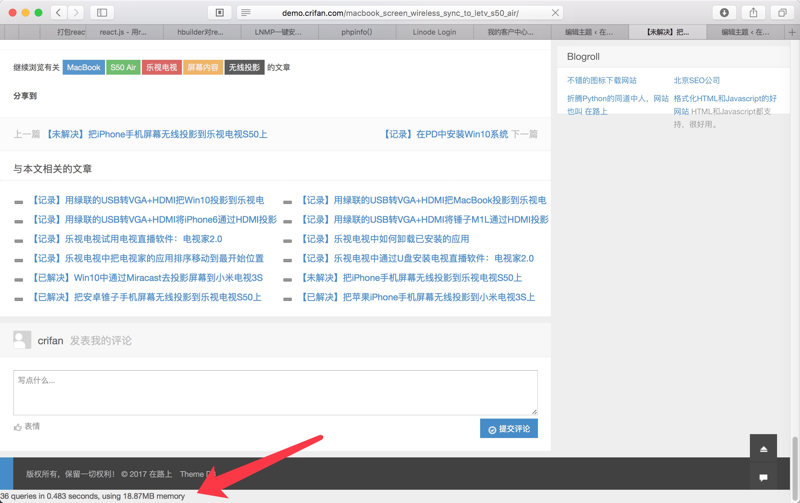Image resolution: width=800 pixels, height=503 pixels.
Task: Show all tabs overview icon
Action: coord(782,13)
